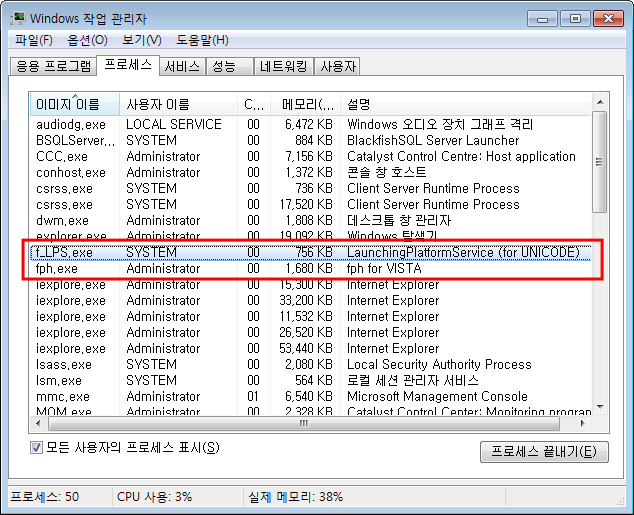Click the Task Manager title bar icon
Image resolution: width=634 pixels, height=515 pixels.
click(18, 19)
